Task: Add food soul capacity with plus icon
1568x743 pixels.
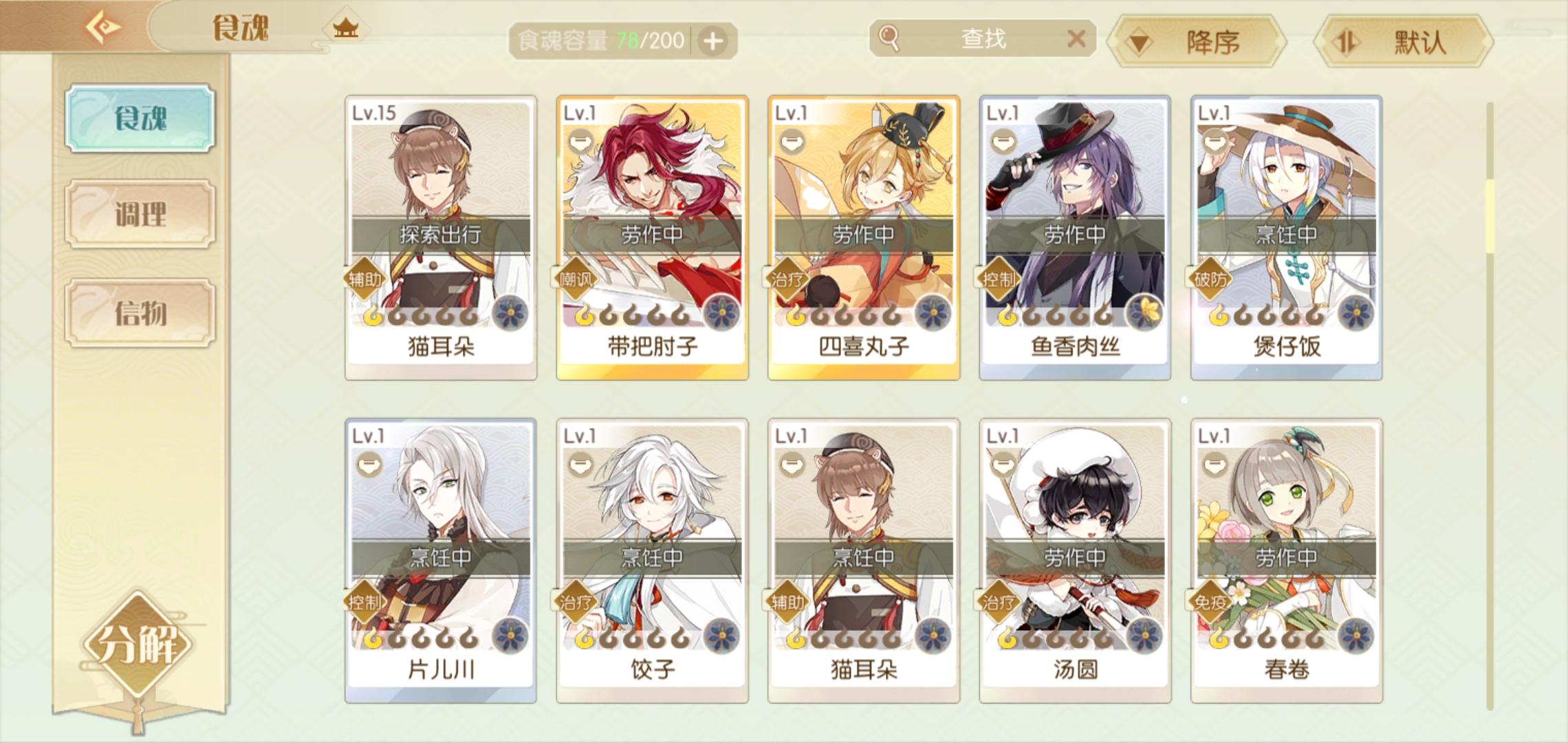Action: click(713, 41)
